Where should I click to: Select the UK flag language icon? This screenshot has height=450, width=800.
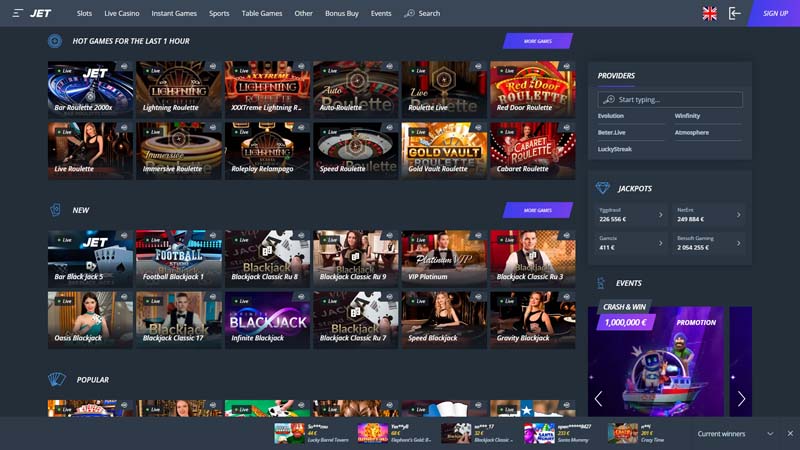[x=709, y=14]
